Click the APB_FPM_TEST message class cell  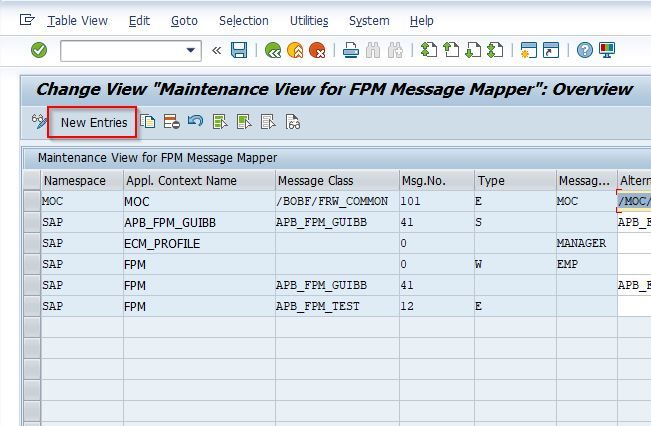click(x=337, y=306)
